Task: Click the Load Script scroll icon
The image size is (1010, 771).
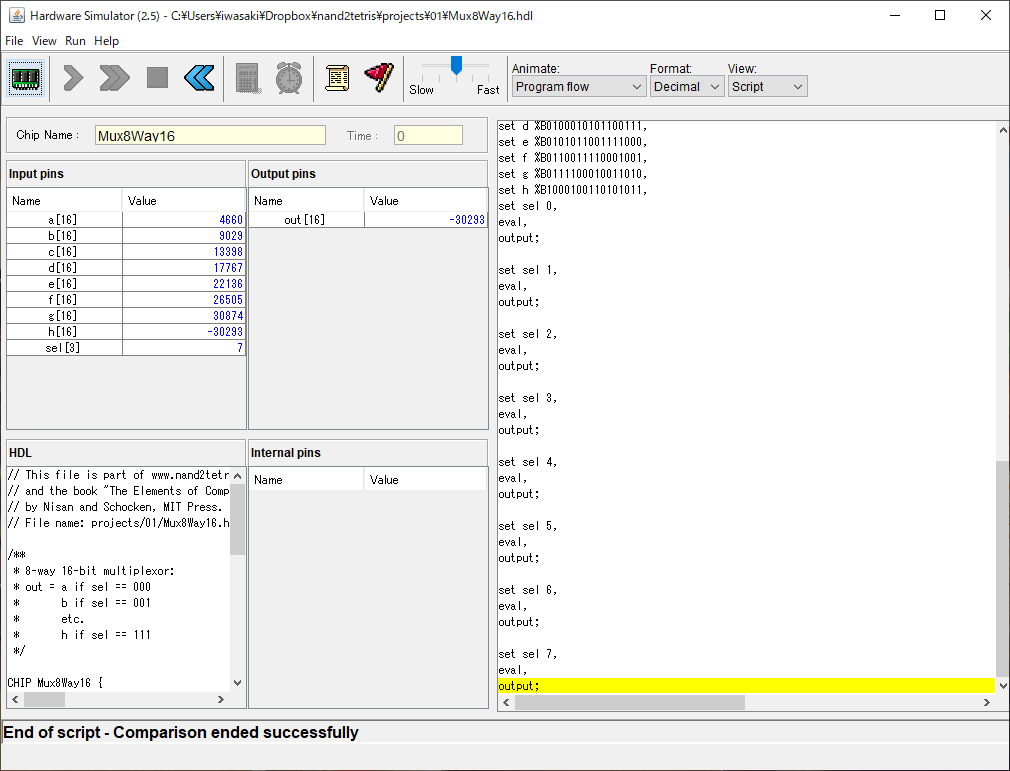Action: pyautogui.click(x=337, y=78)
